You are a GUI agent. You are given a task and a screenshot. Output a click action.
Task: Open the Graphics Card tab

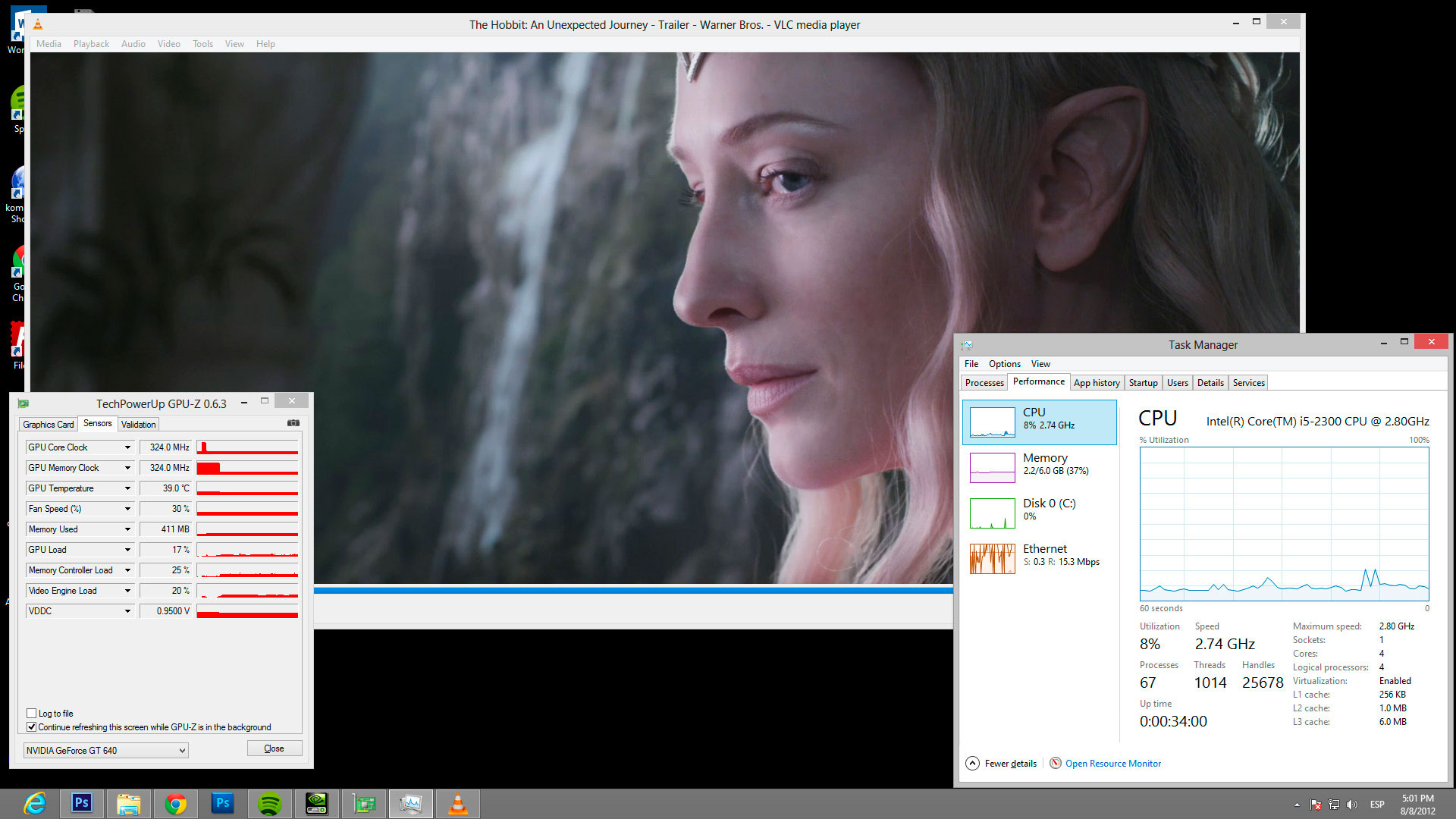(x=48, y=424)
